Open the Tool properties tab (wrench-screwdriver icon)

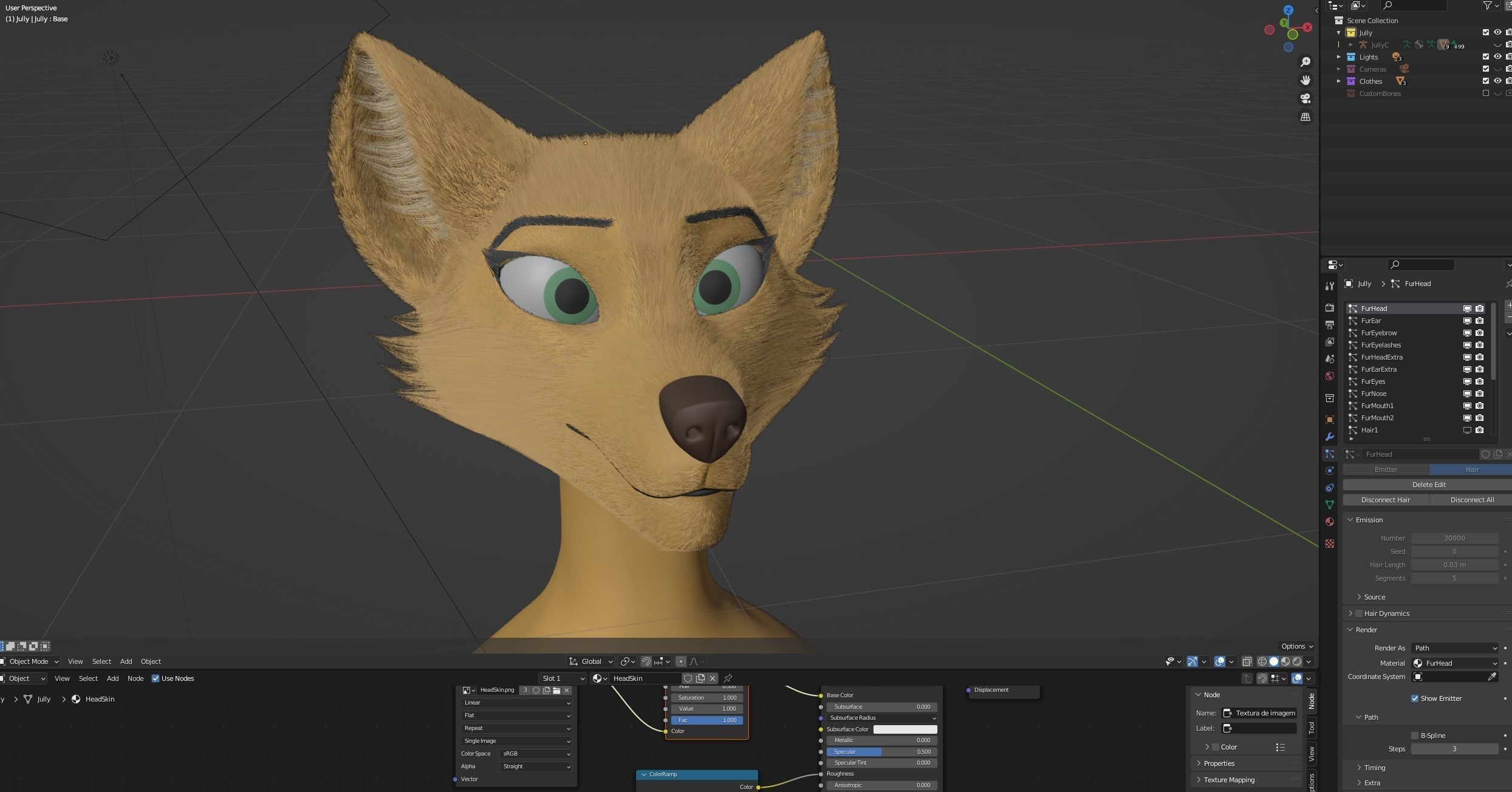[1330, 285]
